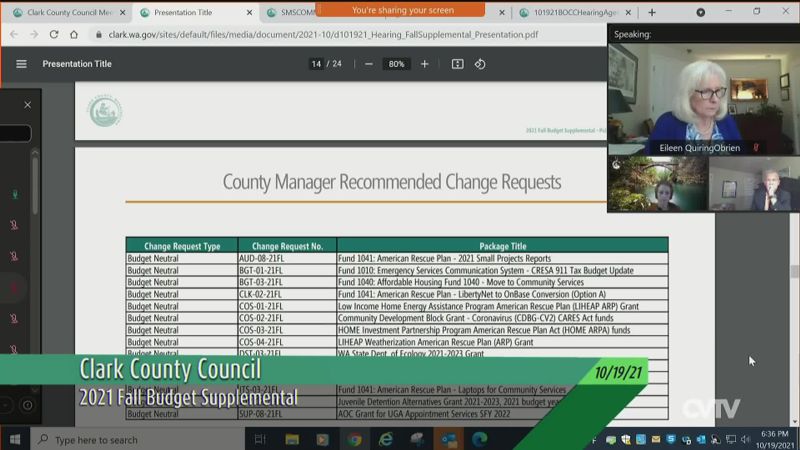Toggle the green microphone in participant list
This screenshot has height=450, width=800.
coord(14,195)
